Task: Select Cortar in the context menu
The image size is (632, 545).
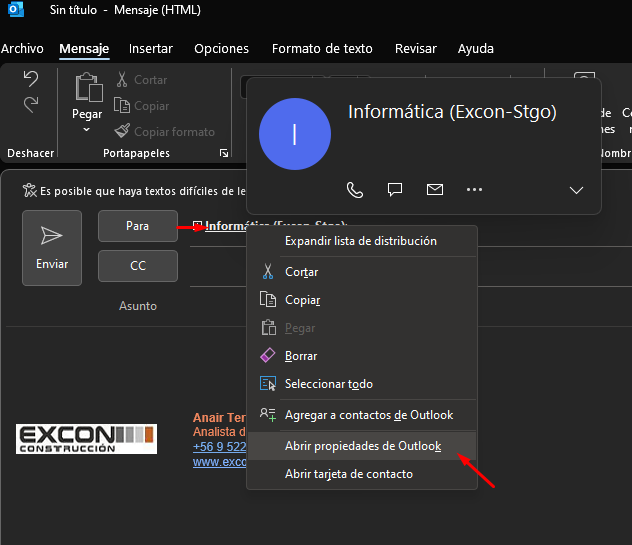Action: click(x=362, y=272)
